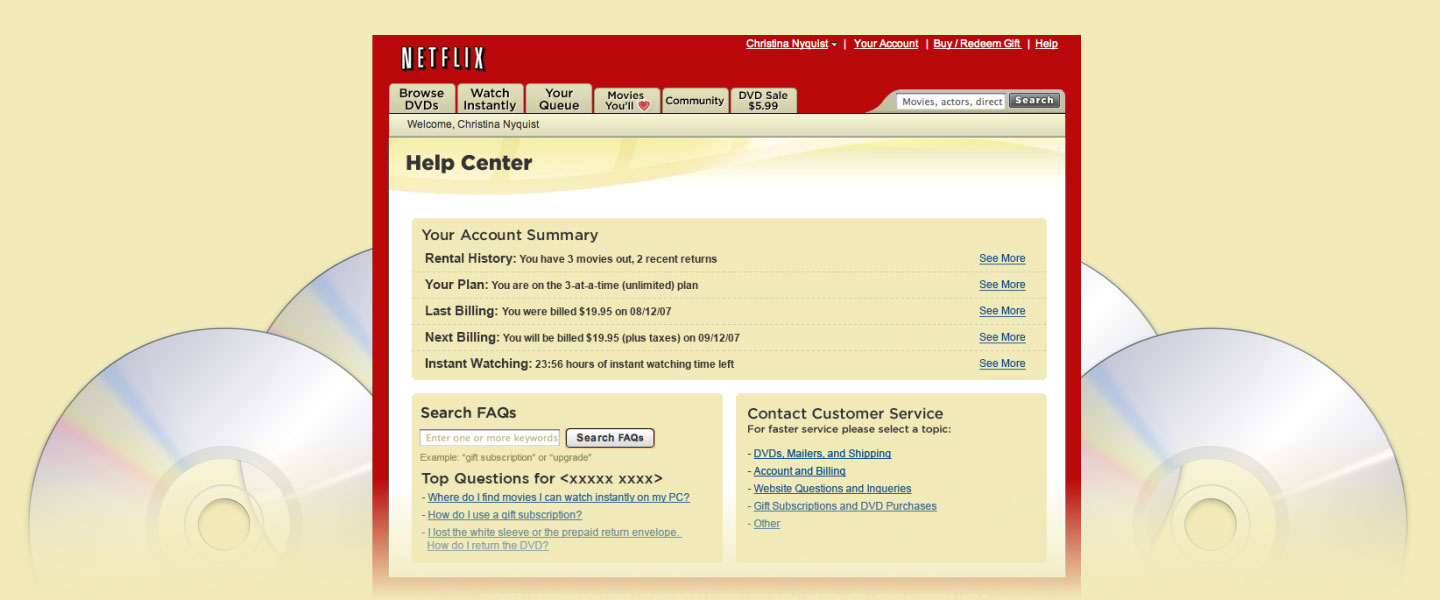Viewport: 1440px width, 600px height.
Task: See more about Instant Watching time
Action: click(x=1001, y=364)
